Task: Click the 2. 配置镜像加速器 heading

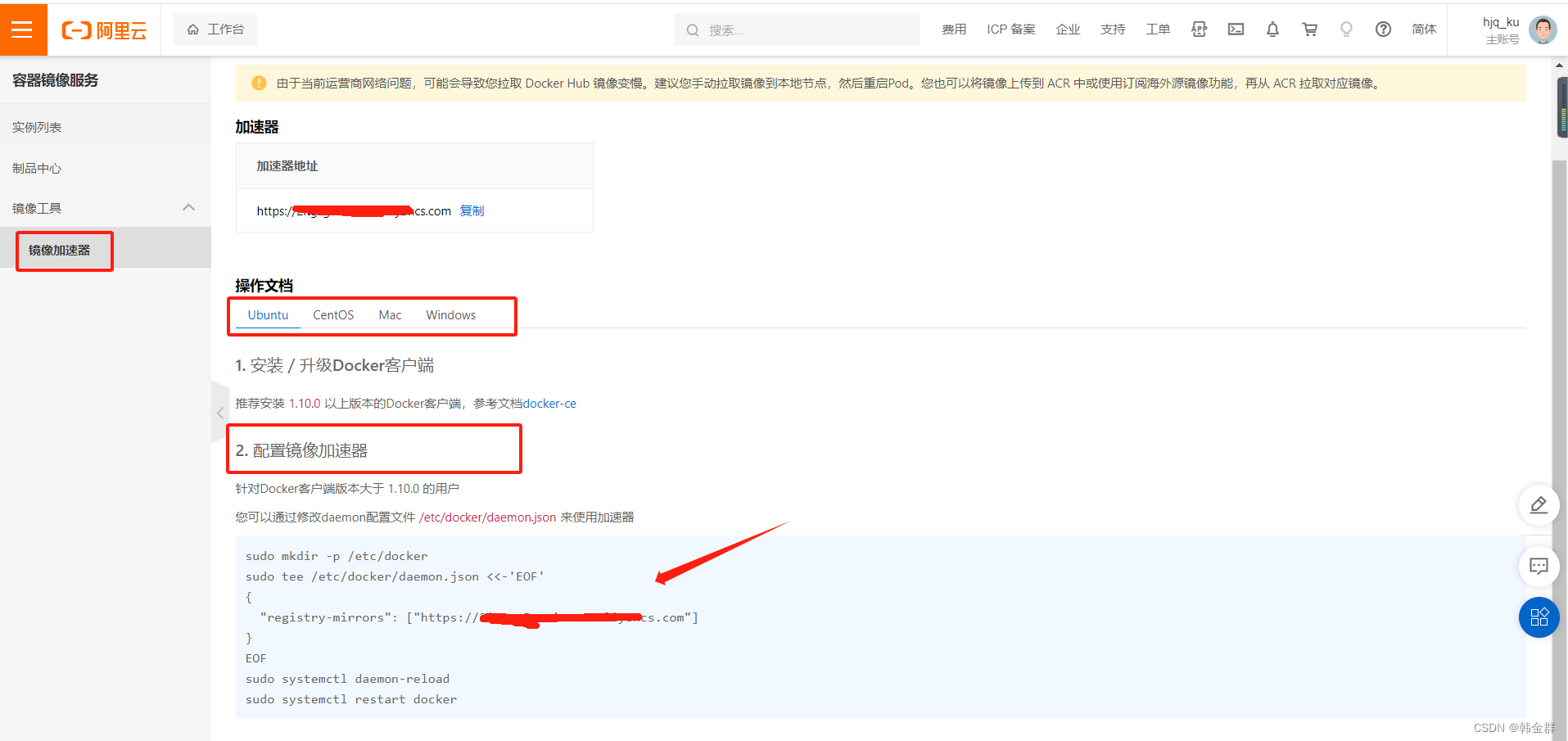Action: [301, 450]
